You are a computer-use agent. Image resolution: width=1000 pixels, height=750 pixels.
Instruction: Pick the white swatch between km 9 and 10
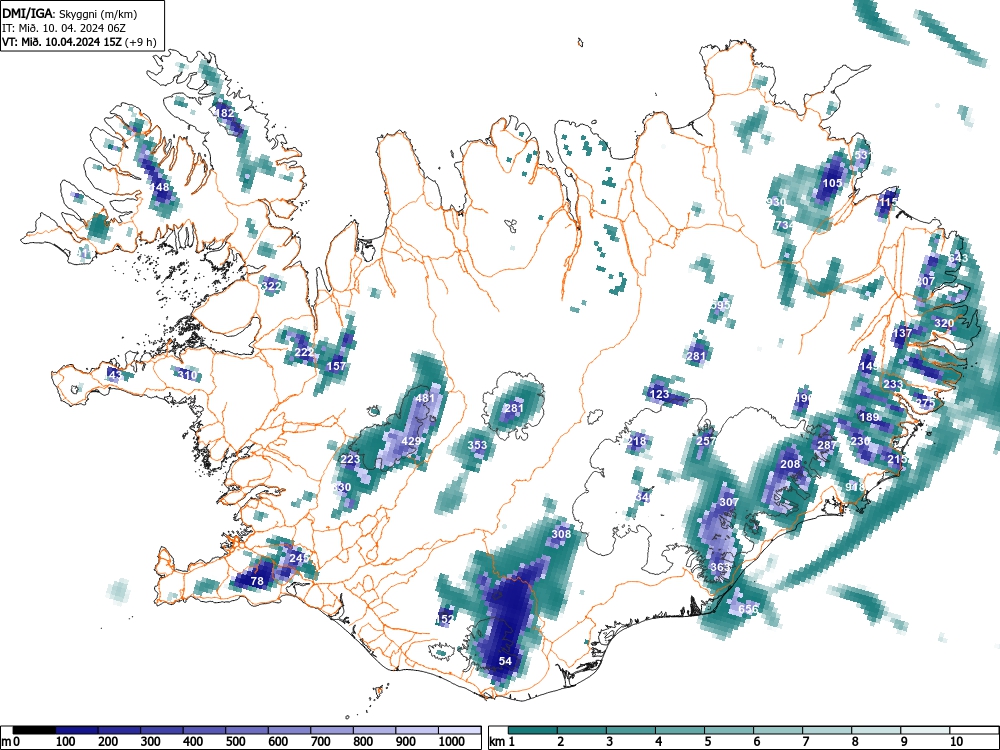tap(925, 730)
